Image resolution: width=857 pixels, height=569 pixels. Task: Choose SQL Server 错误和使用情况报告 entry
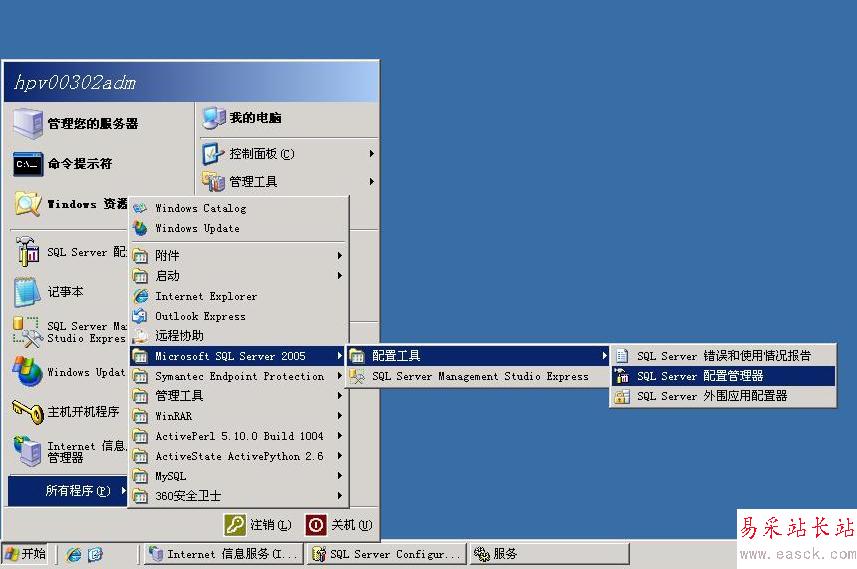723,356
